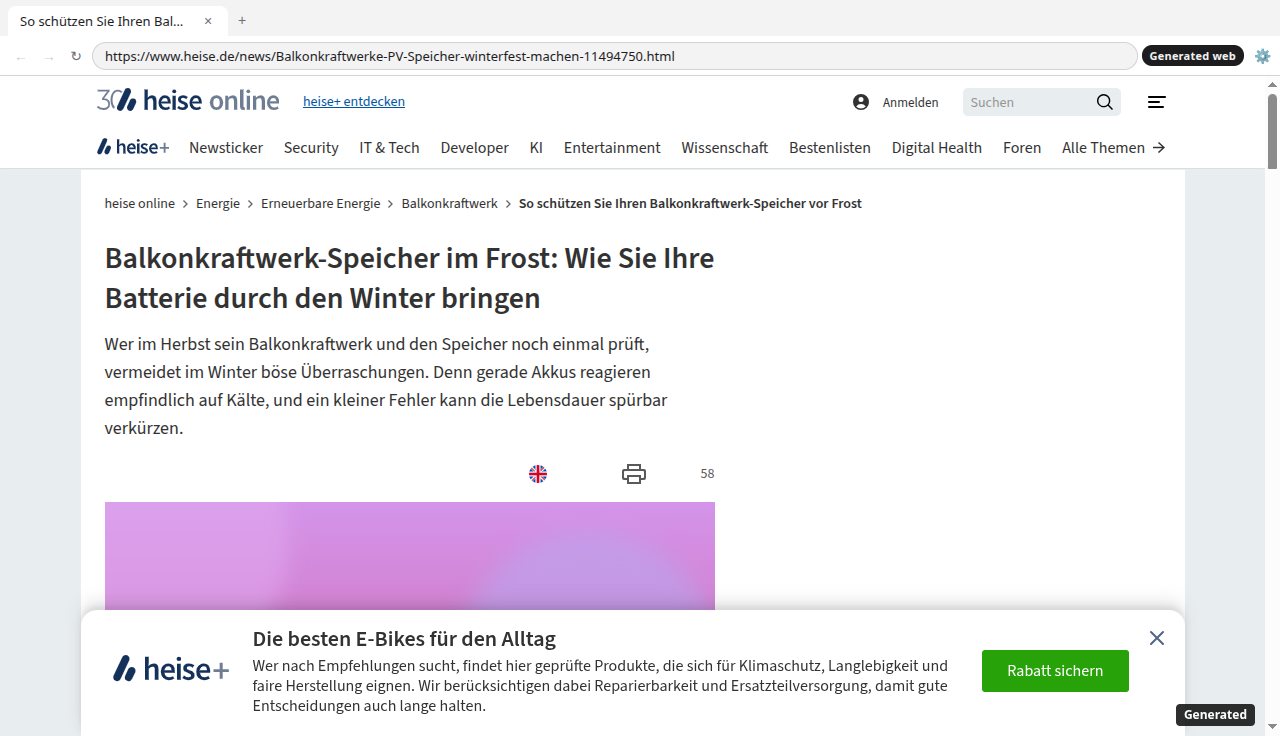This screenshot has width=1280, height=736.
Task: Click the Anmelden login link
Action: [x=910, y=102]
